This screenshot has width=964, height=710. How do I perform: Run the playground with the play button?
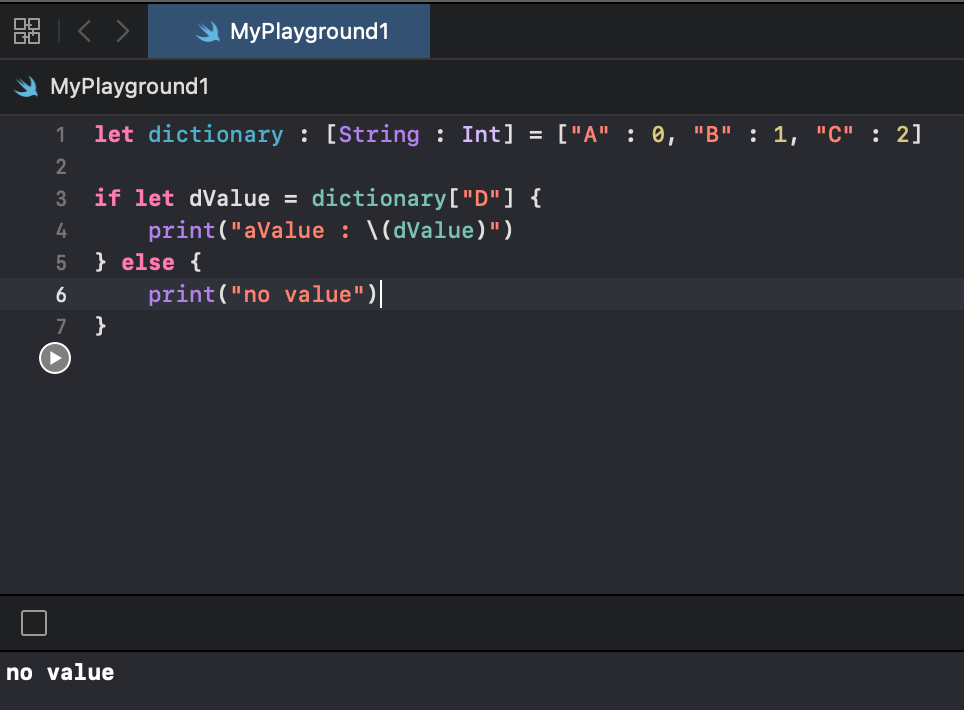tap(55, 358)
